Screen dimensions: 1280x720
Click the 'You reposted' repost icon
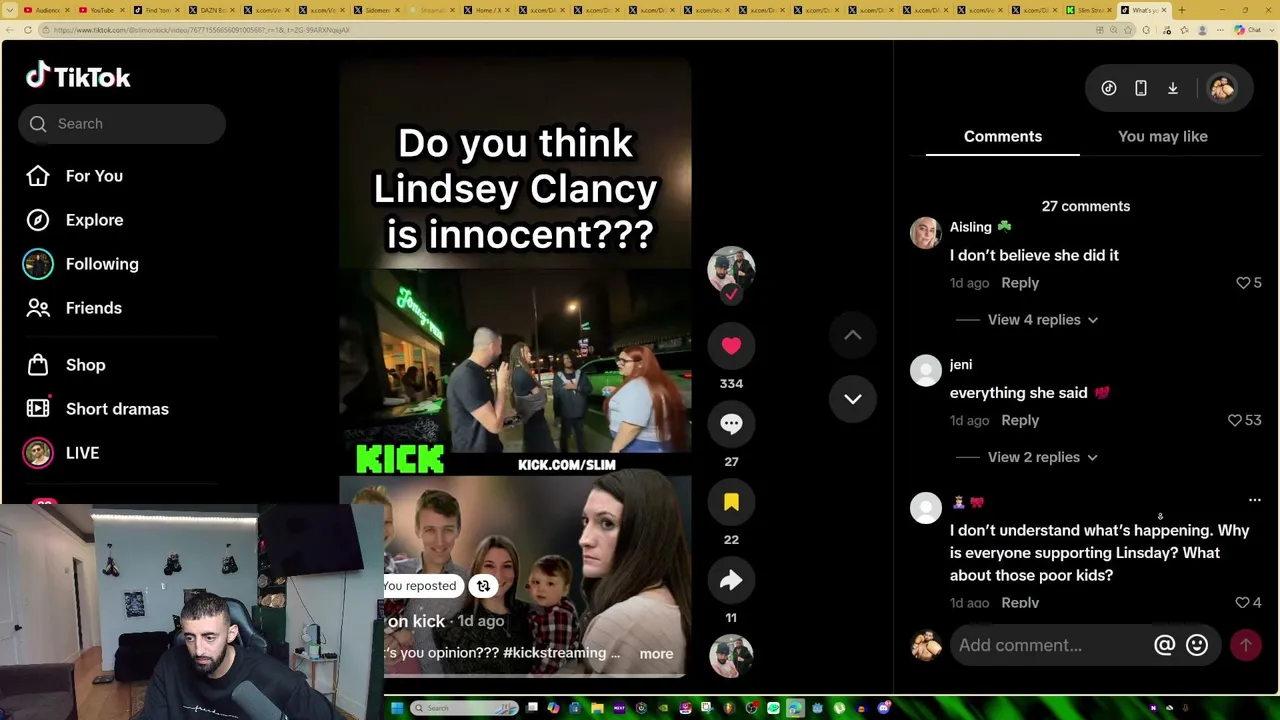click(x=483, y=586)
